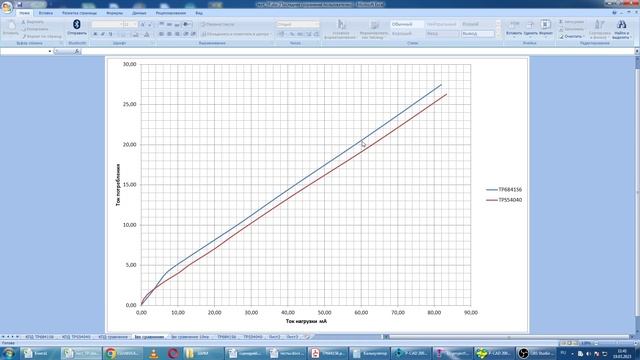
Task: Switch to the КПД TPS54040 sheet tab
Action: coord(76,337)
